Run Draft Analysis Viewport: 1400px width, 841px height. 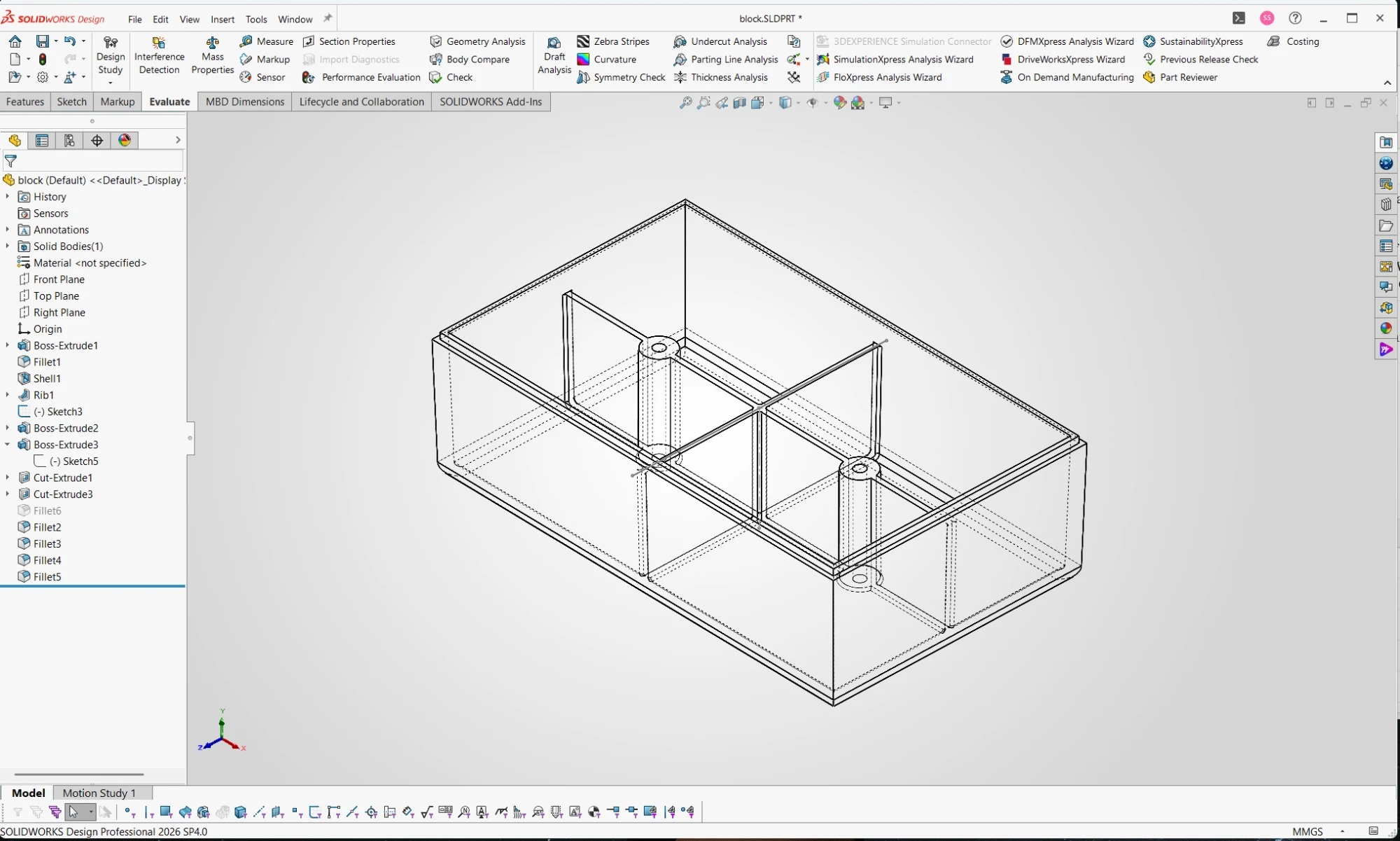point(554,56)
